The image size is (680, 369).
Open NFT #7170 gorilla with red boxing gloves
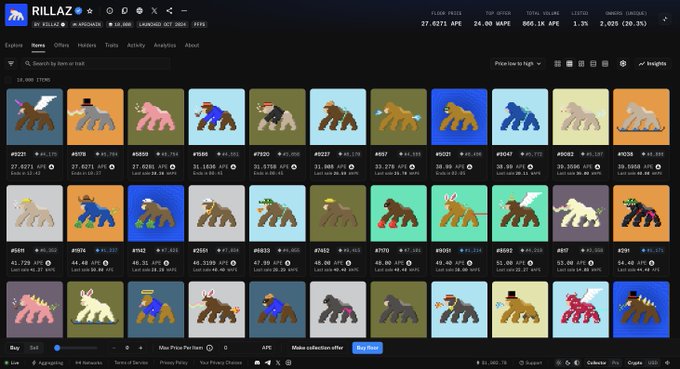399,213
